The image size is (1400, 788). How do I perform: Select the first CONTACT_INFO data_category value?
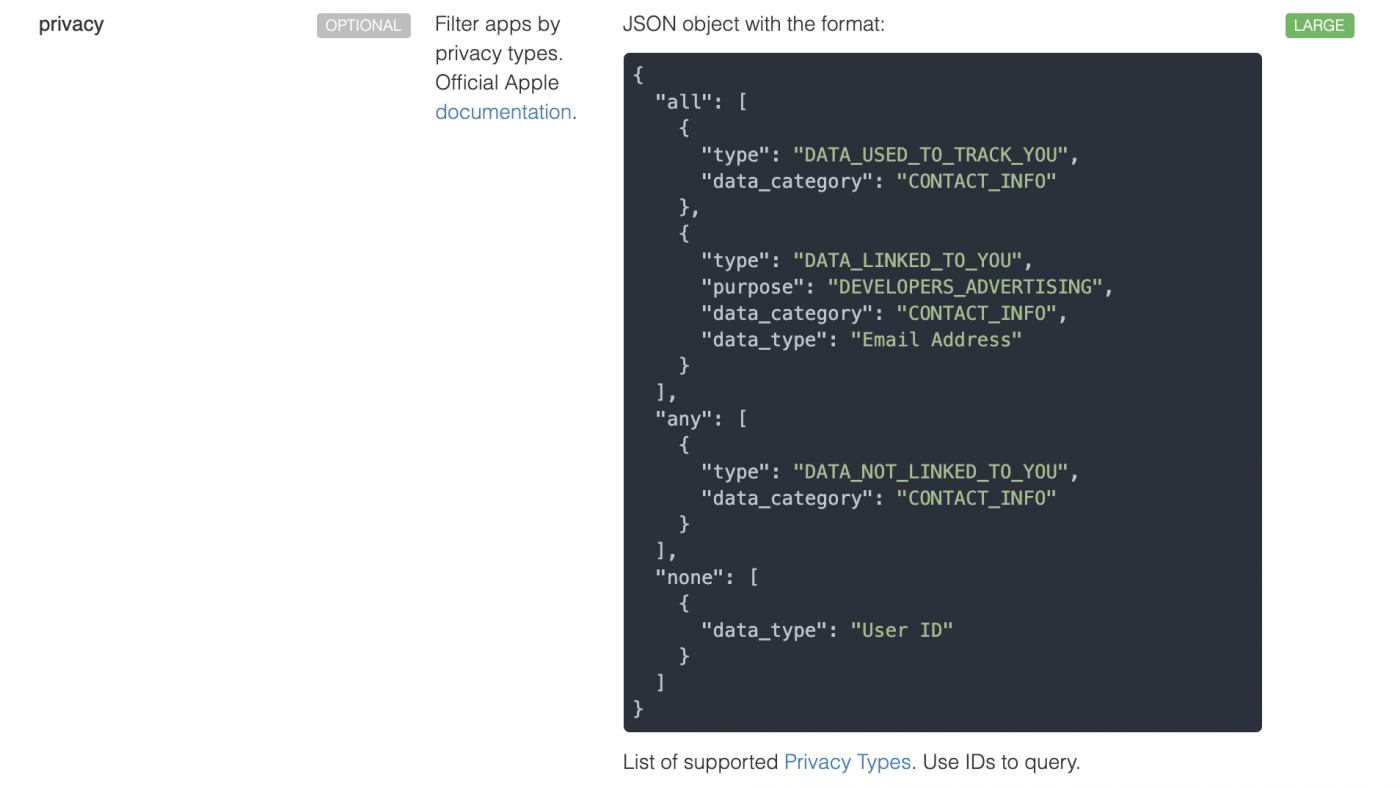(977, 181)
